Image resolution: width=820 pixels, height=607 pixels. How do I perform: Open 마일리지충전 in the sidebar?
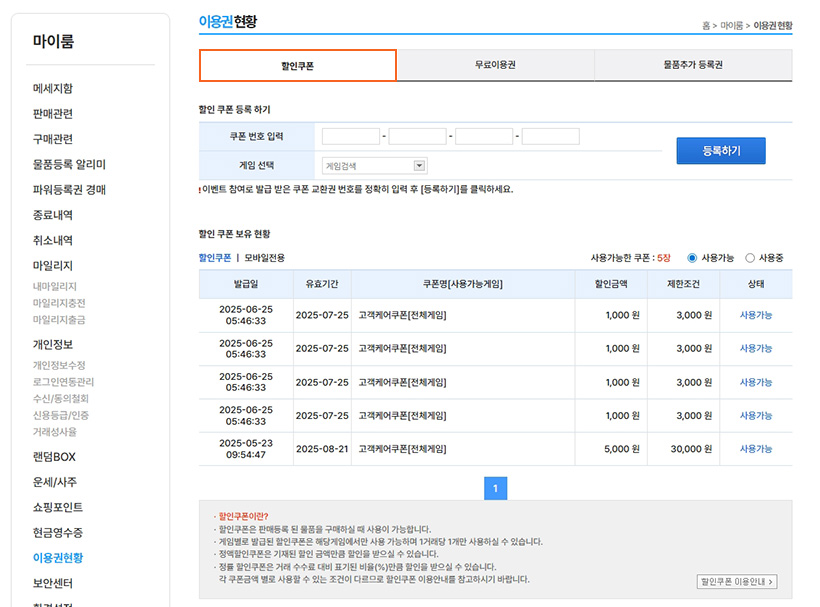point(59,303)
